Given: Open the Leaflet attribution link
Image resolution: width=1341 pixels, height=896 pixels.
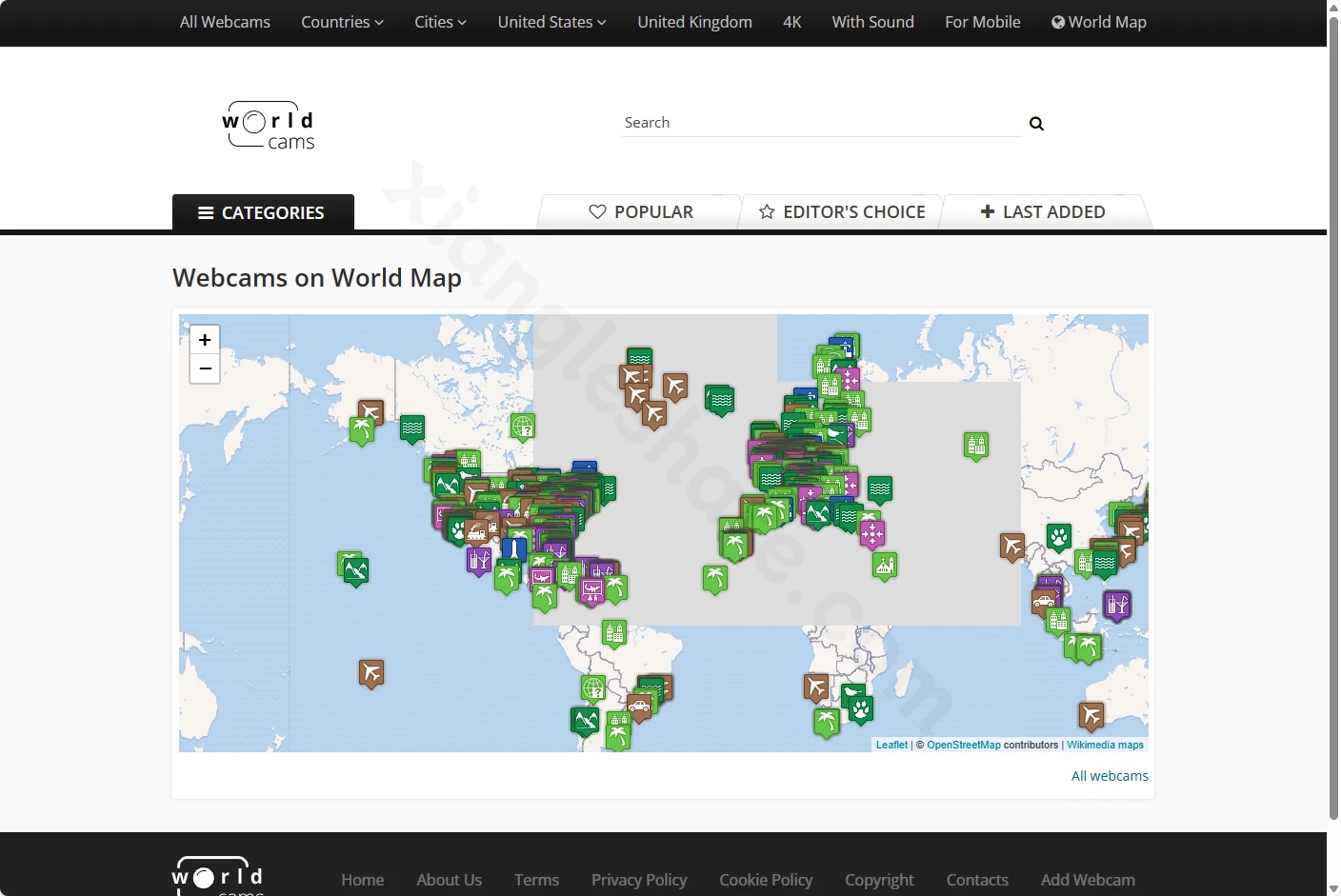Looking at the screenshot, I should pos(891,745).
